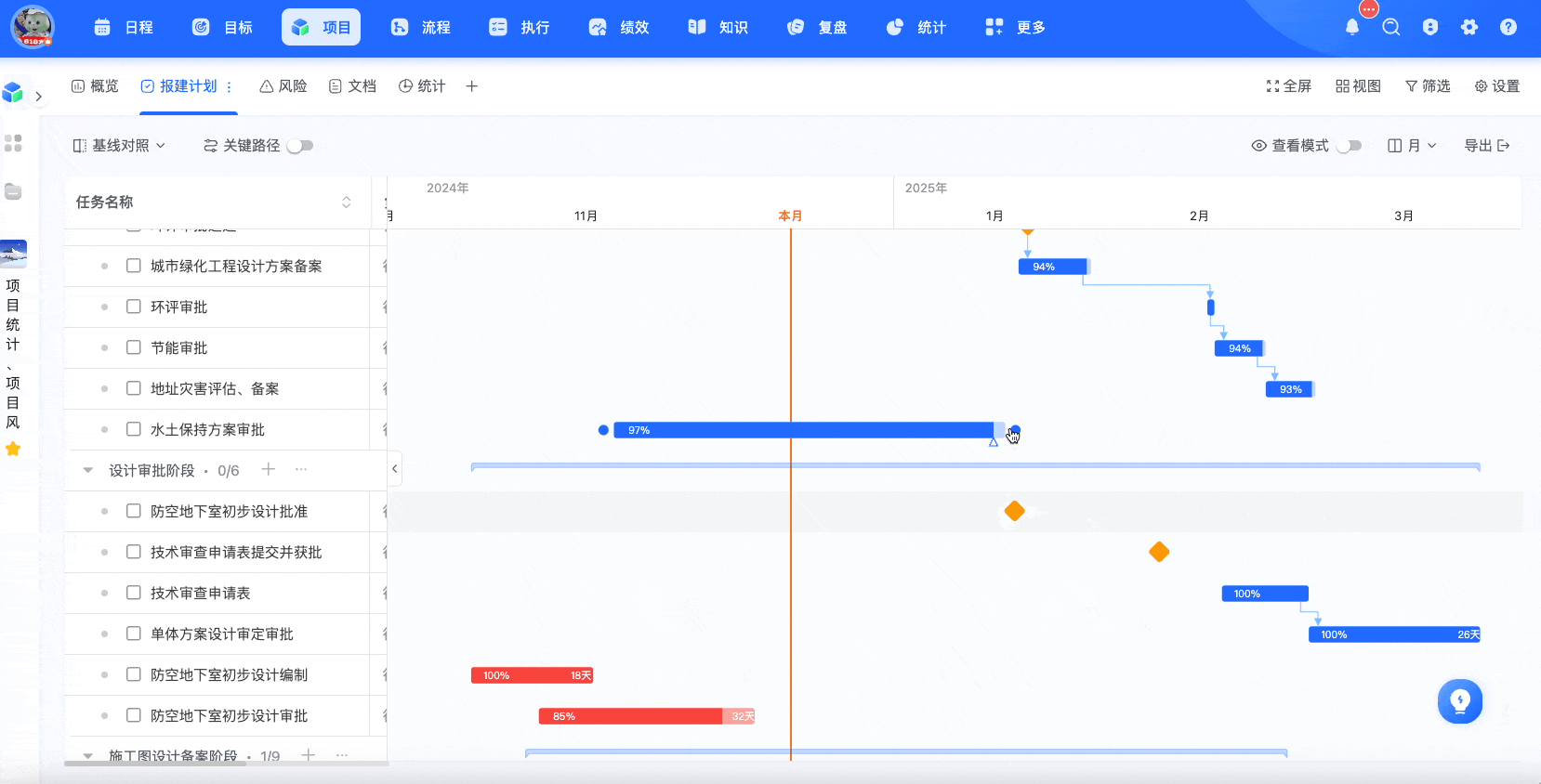Expand the left sidebar chevron
Viewport: 1541px width, 784px height.
click(x=38, y=97)
